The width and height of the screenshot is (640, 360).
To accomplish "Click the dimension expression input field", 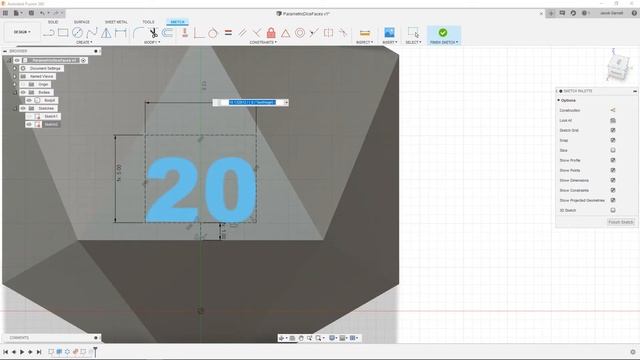I will click(252, 102).
